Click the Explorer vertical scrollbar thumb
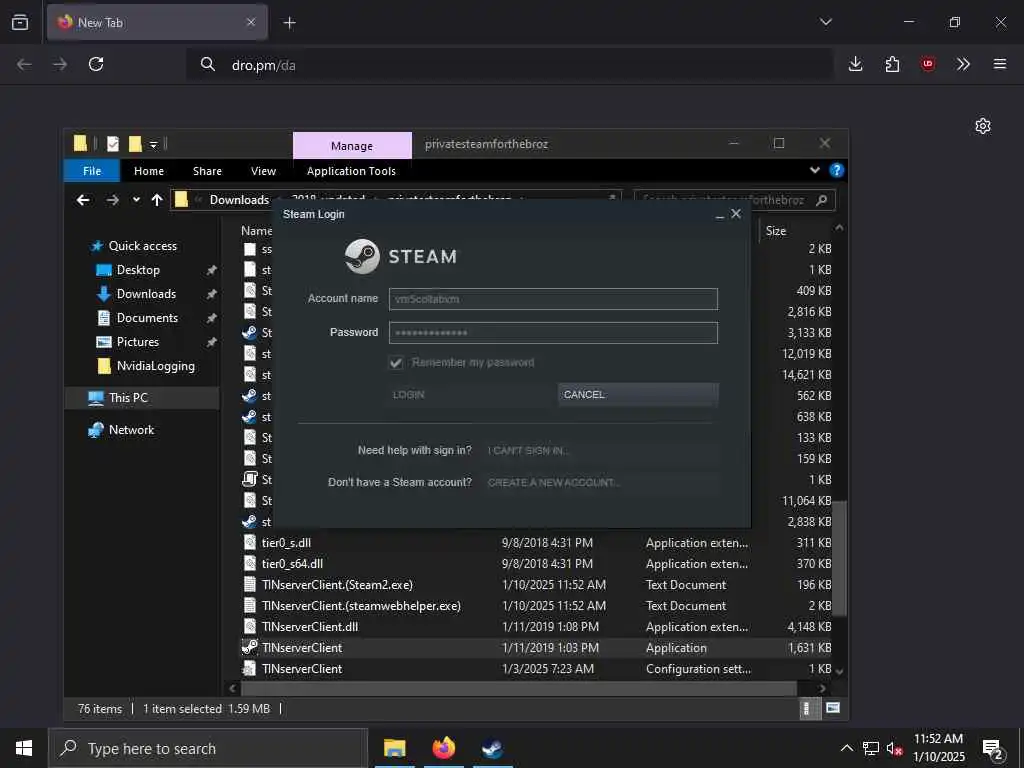This screenshot has height=768, width=1024. coord(841,558)
